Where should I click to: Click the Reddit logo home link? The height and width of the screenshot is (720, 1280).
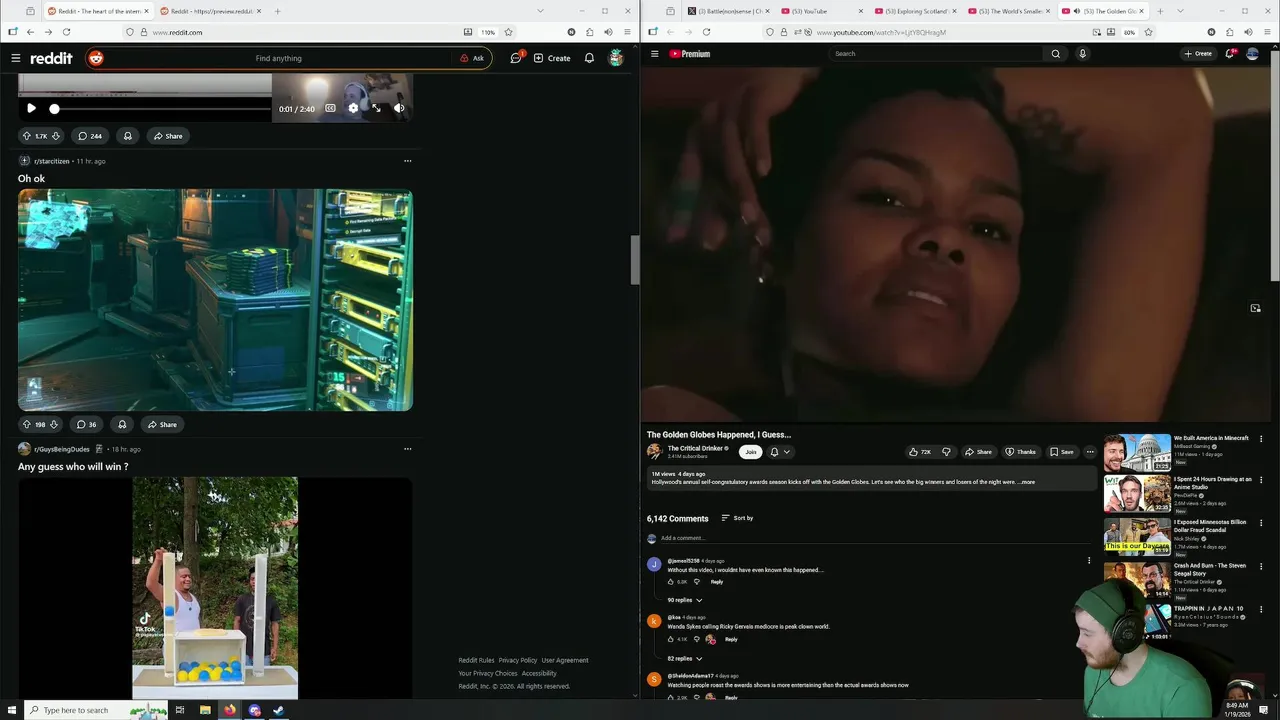[51, 58]
